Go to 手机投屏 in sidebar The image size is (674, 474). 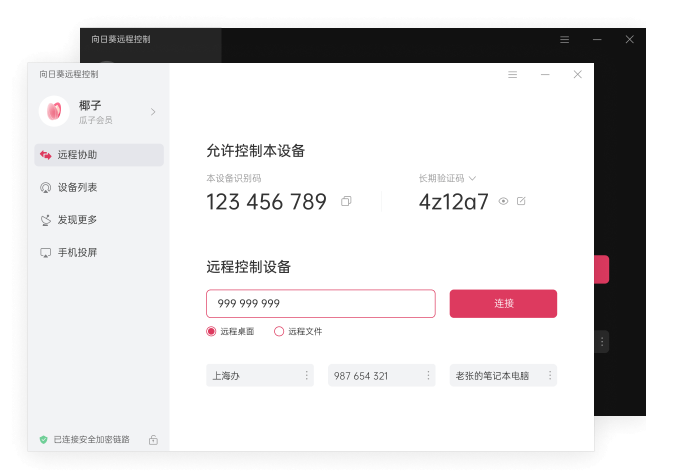coord(98,252)
